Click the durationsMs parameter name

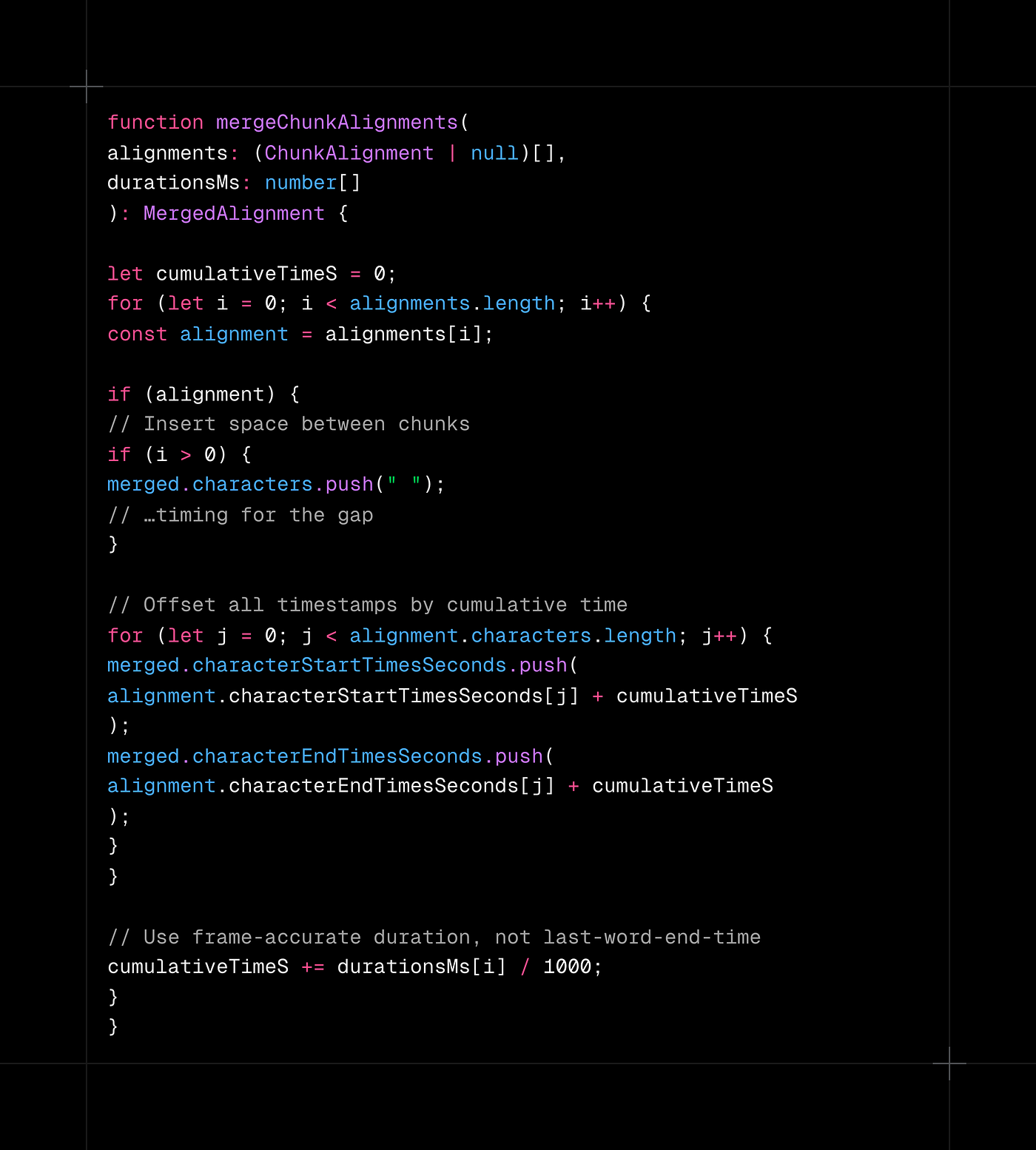pyautogui.click(x=174, y=183)
